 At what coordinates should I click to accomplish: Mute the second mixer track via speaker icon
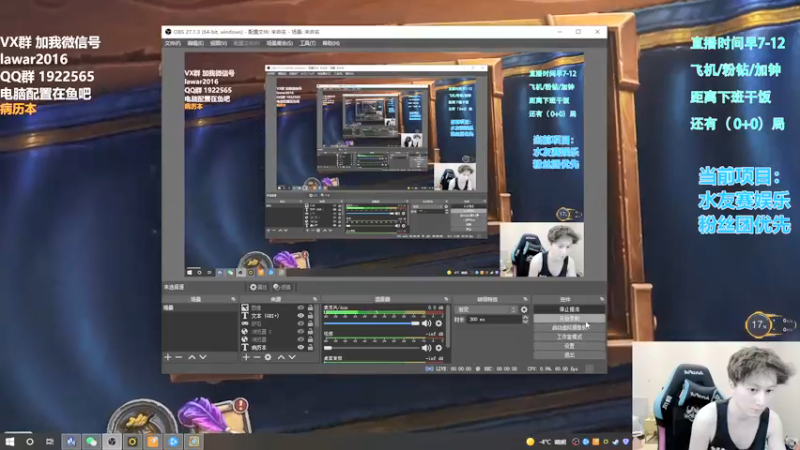[427, 348]
